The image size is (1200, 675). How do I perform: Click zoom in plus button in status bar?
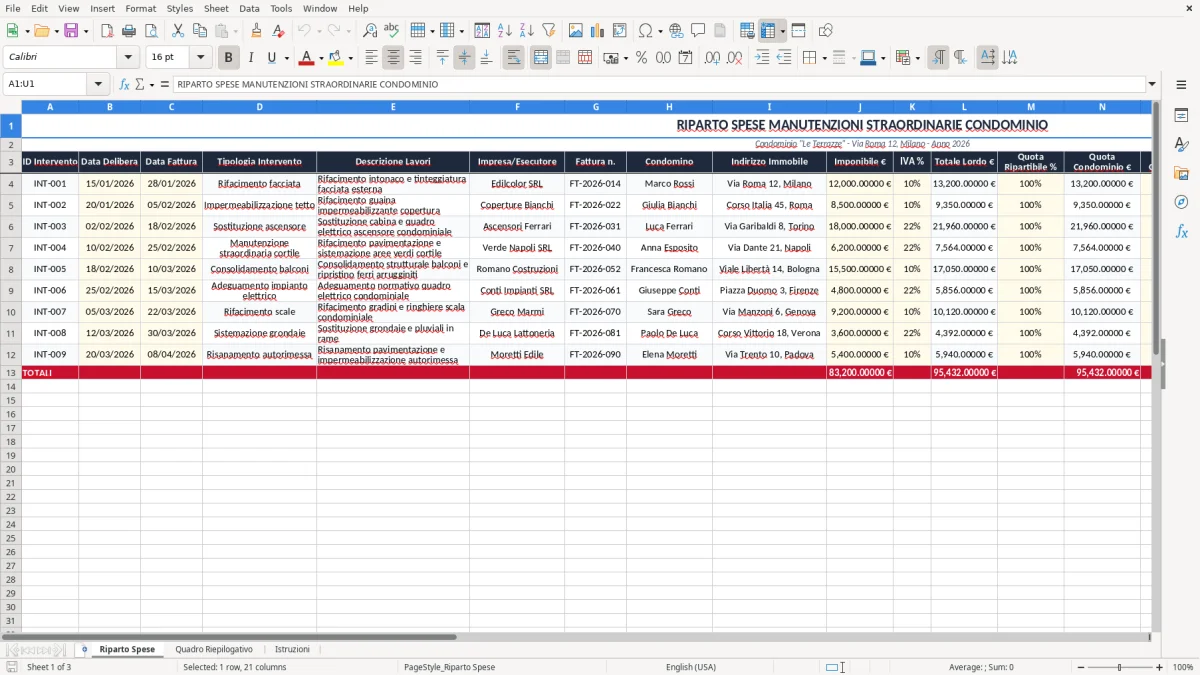(x=1159, y=667)
